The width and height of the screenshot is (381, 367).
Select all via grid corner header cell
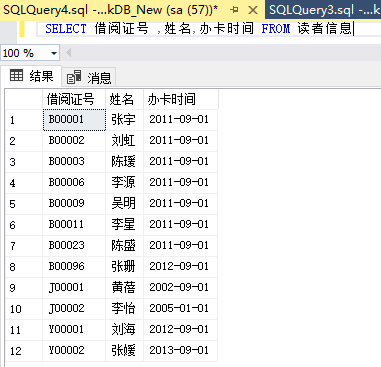pos(24,99)
